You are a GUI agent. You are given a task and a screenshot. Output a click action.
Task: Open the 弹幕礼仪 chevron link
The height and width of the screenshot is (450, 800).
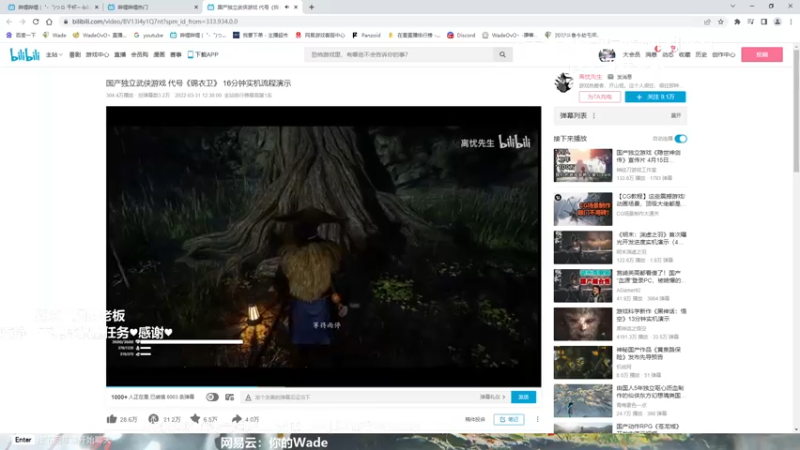point(492,397)
